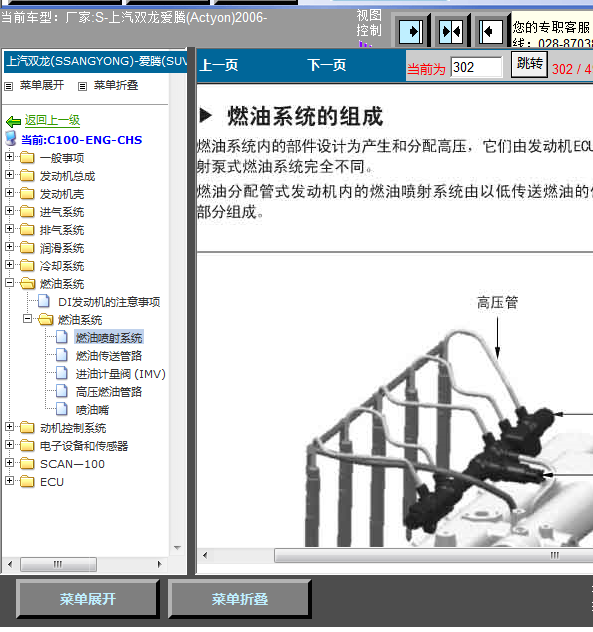Expand the 发动机壳 tree node
This screenshot has width=593, height=632.
tap(10, 193)
